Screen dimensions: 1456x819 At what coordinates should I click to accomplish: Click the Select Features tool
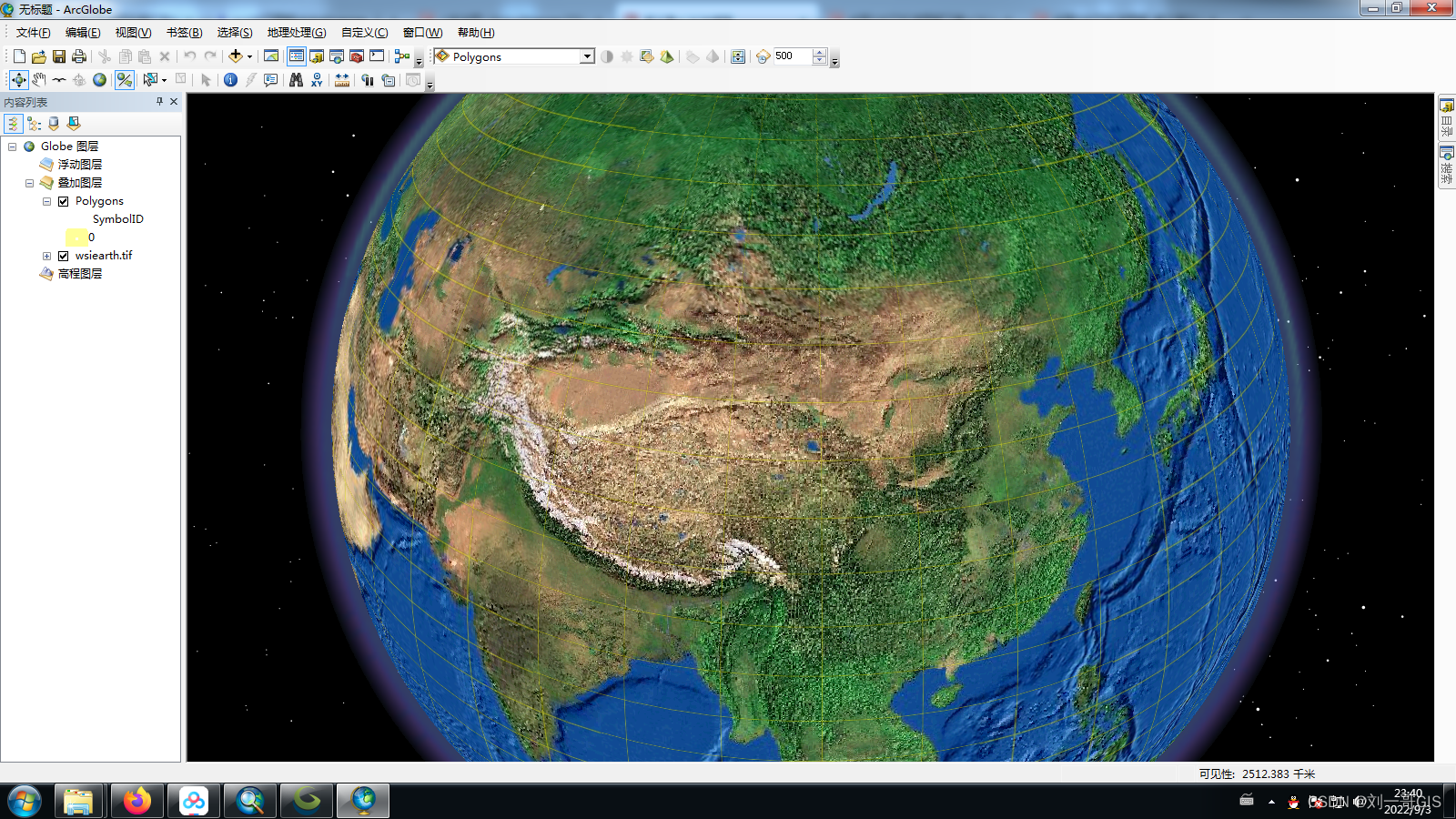coord(150,80)
